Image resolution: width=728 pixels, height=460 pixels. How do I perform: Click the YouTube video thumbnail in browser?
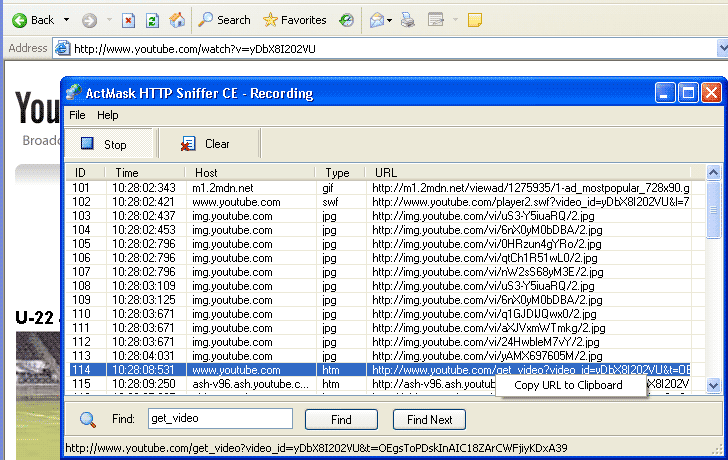(38, 395)
